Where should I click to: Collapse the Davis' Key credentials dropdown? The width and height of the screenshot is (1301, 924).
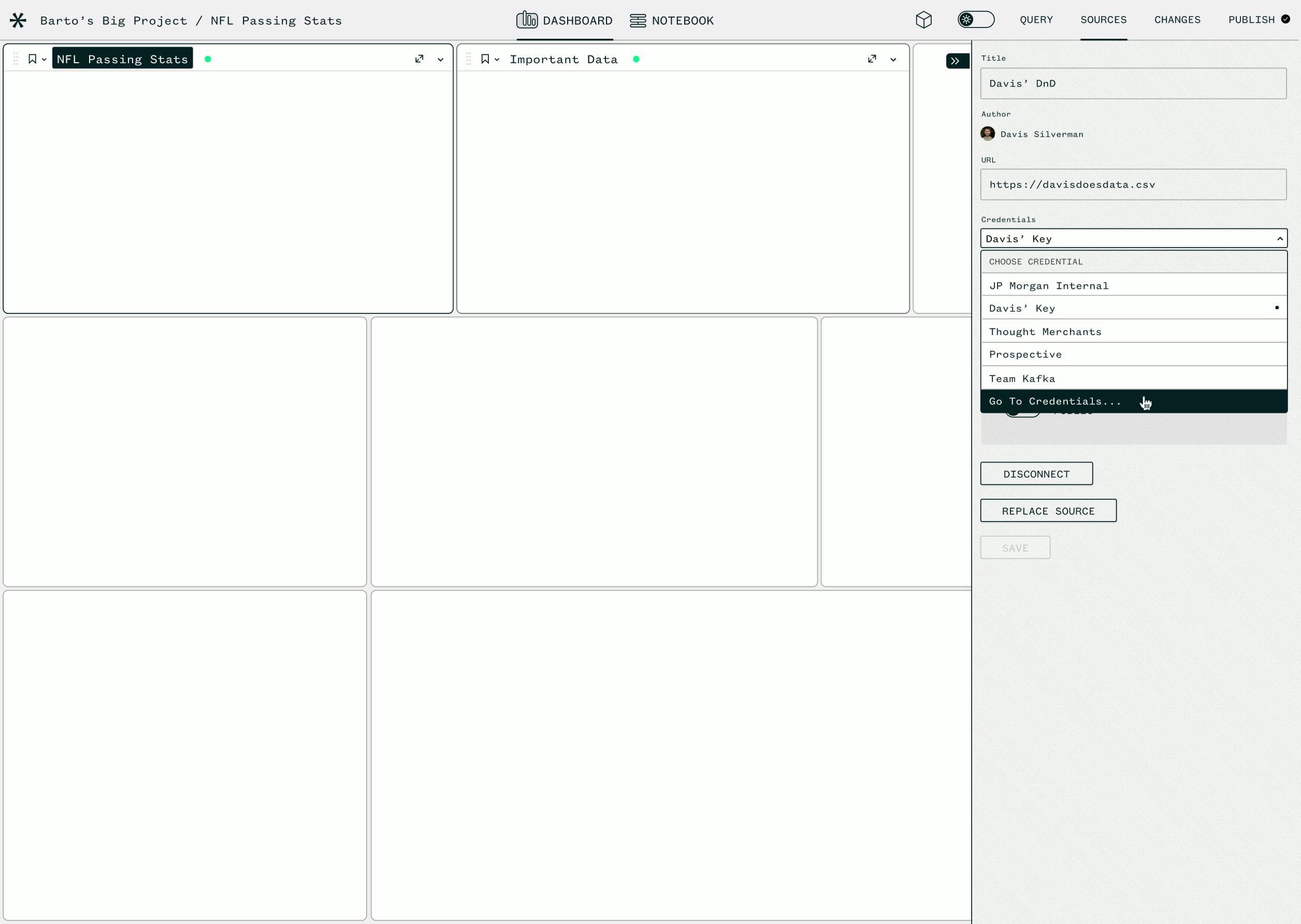point(1279,239)
